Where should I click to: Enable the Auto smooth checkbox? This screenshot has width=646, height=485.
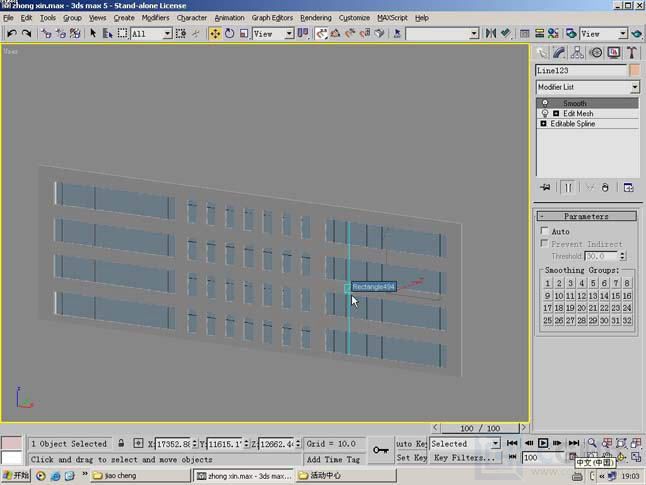click(x=544, y=230)
